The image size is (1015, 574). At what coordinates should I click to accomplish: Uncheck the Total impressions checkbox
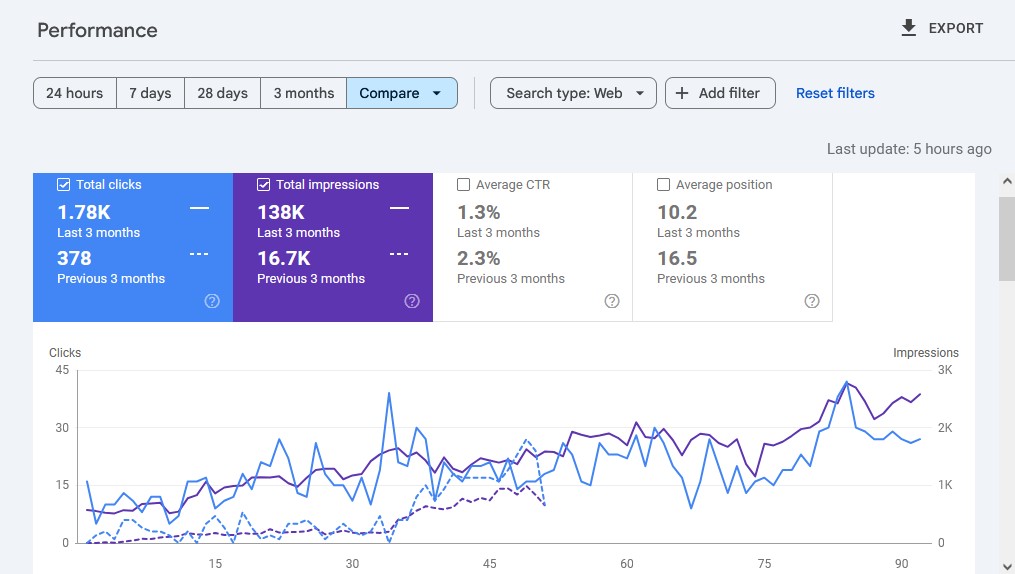(x=264, y=185)
